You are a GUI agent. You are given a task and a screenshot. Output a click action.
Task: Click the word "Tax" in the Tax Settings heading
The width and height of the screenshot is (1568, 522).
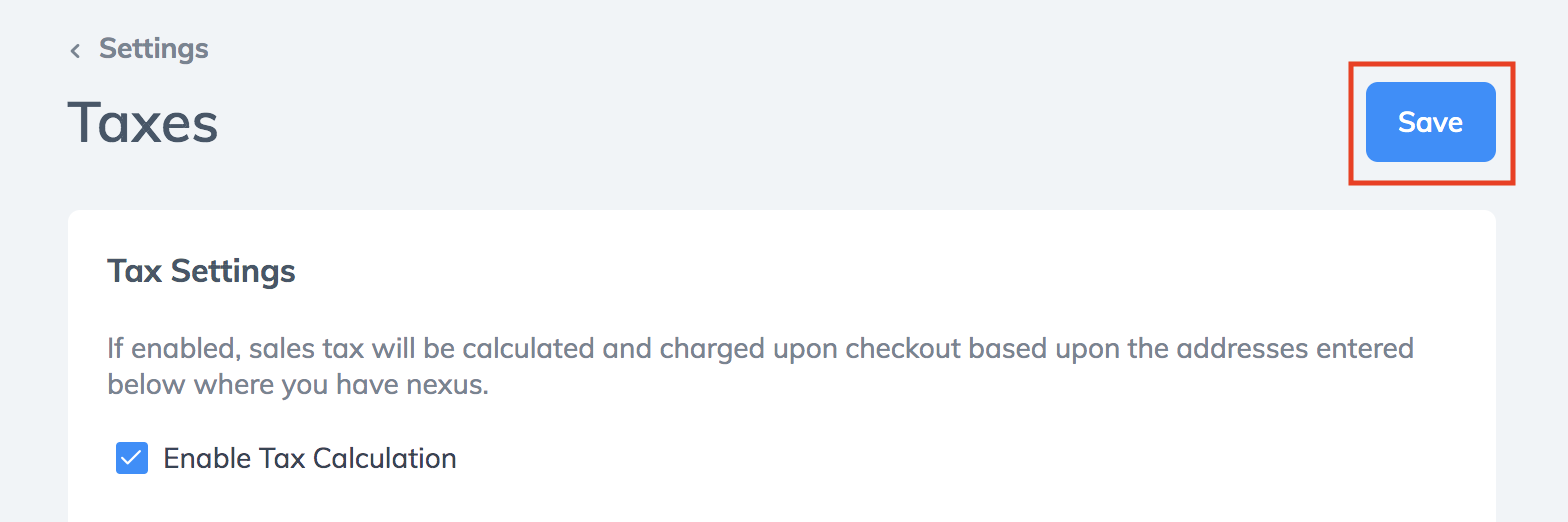pos(135,271)
